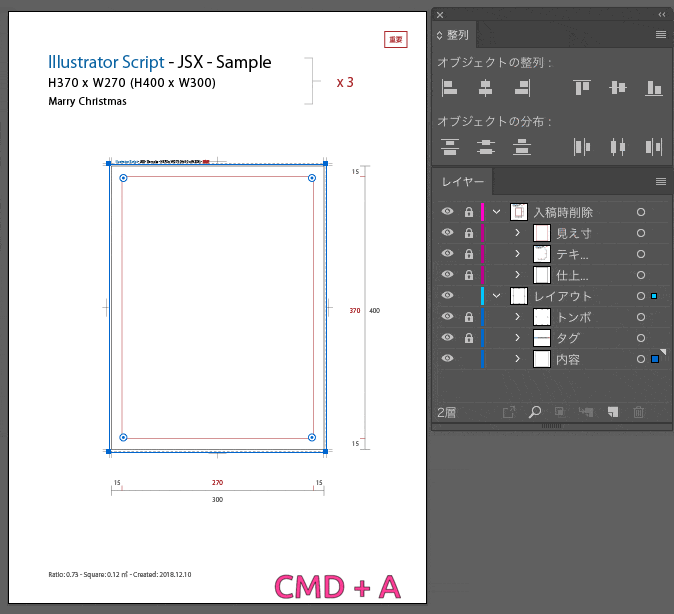Screen dimensions: 674x614
Task: Open the レイヤー panel options menu
Action: pyautogui.click(x=661, y=181)
